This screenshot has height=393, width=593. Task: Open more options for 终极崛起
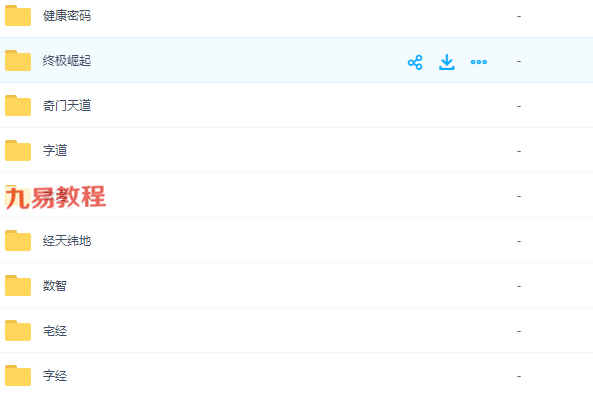point(478,62)
